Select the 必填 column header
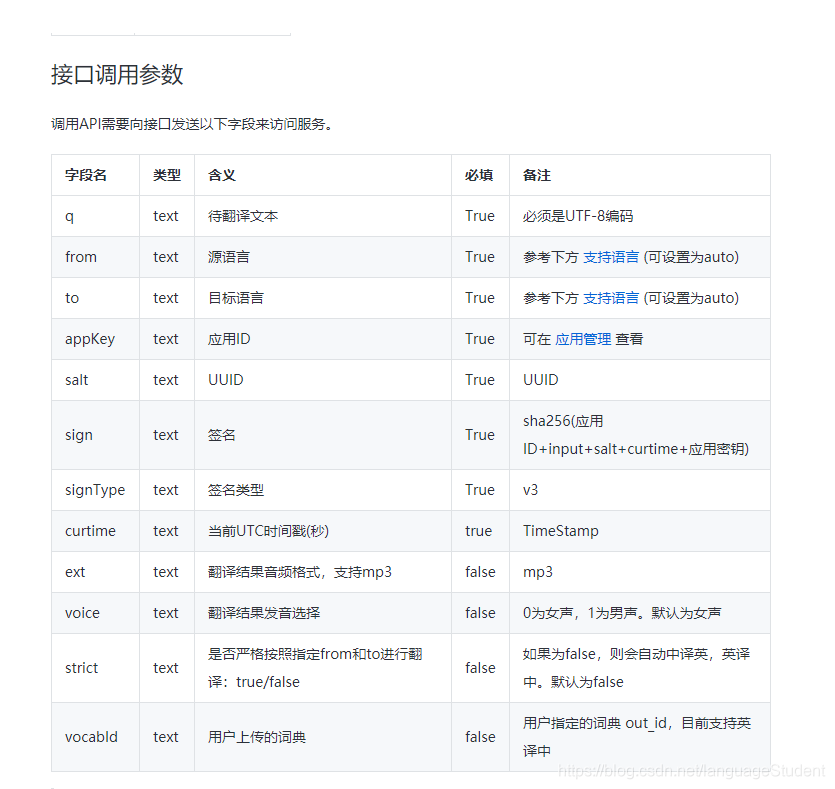 click(x=479, y=175)
